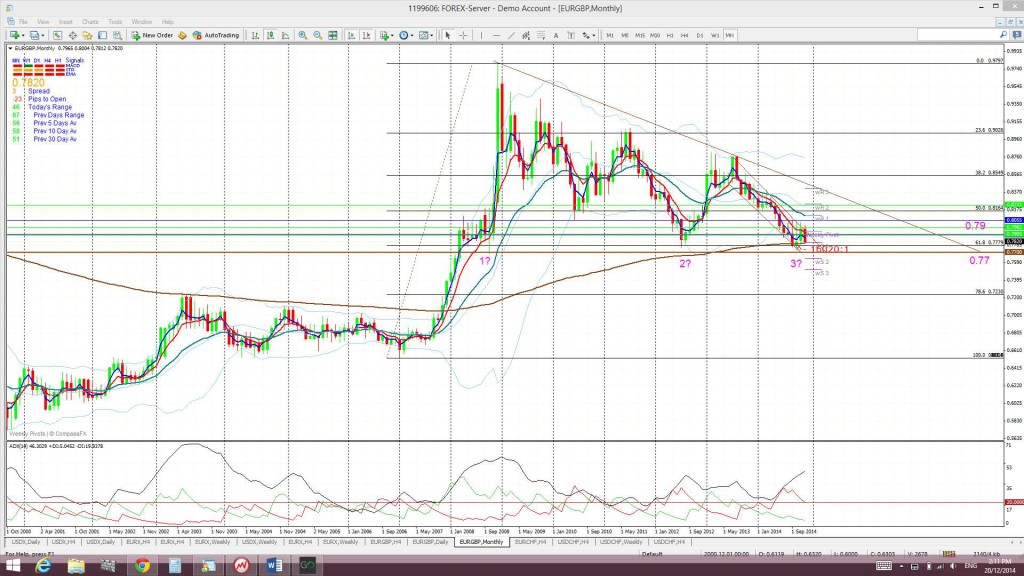
Task: Open the Insert menu
Action: [x=65, y=22]
